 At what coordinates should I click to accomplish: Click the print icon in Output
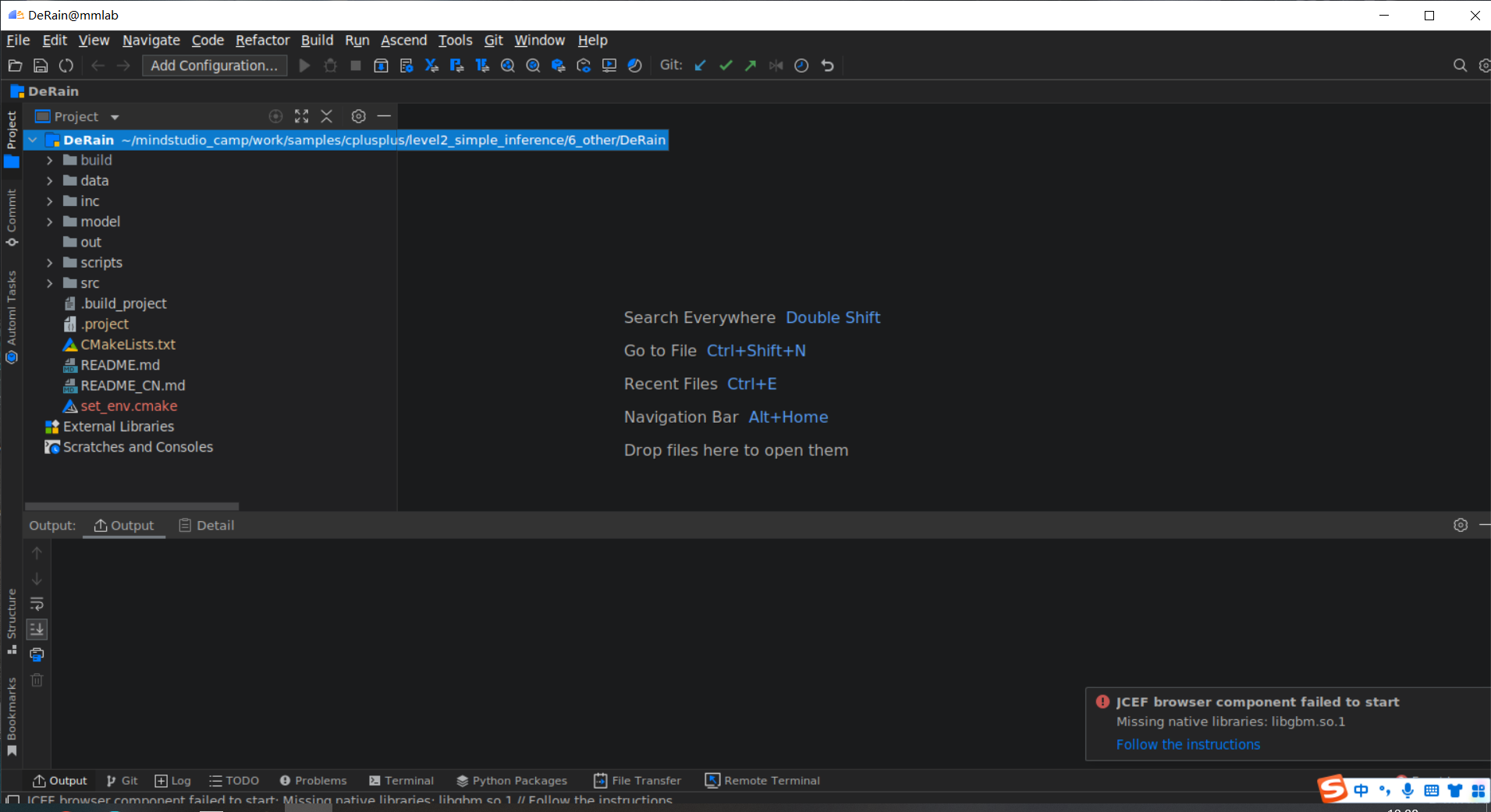[x=37, y=654]
